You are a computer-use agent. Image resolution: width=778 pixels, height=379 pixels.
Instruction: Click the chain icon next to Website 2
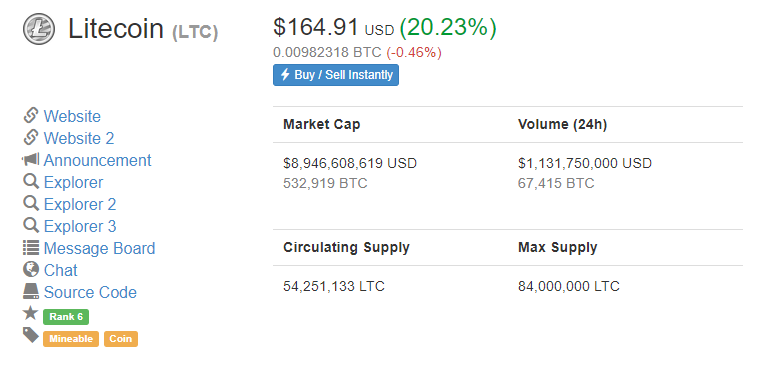pos(31,137)
